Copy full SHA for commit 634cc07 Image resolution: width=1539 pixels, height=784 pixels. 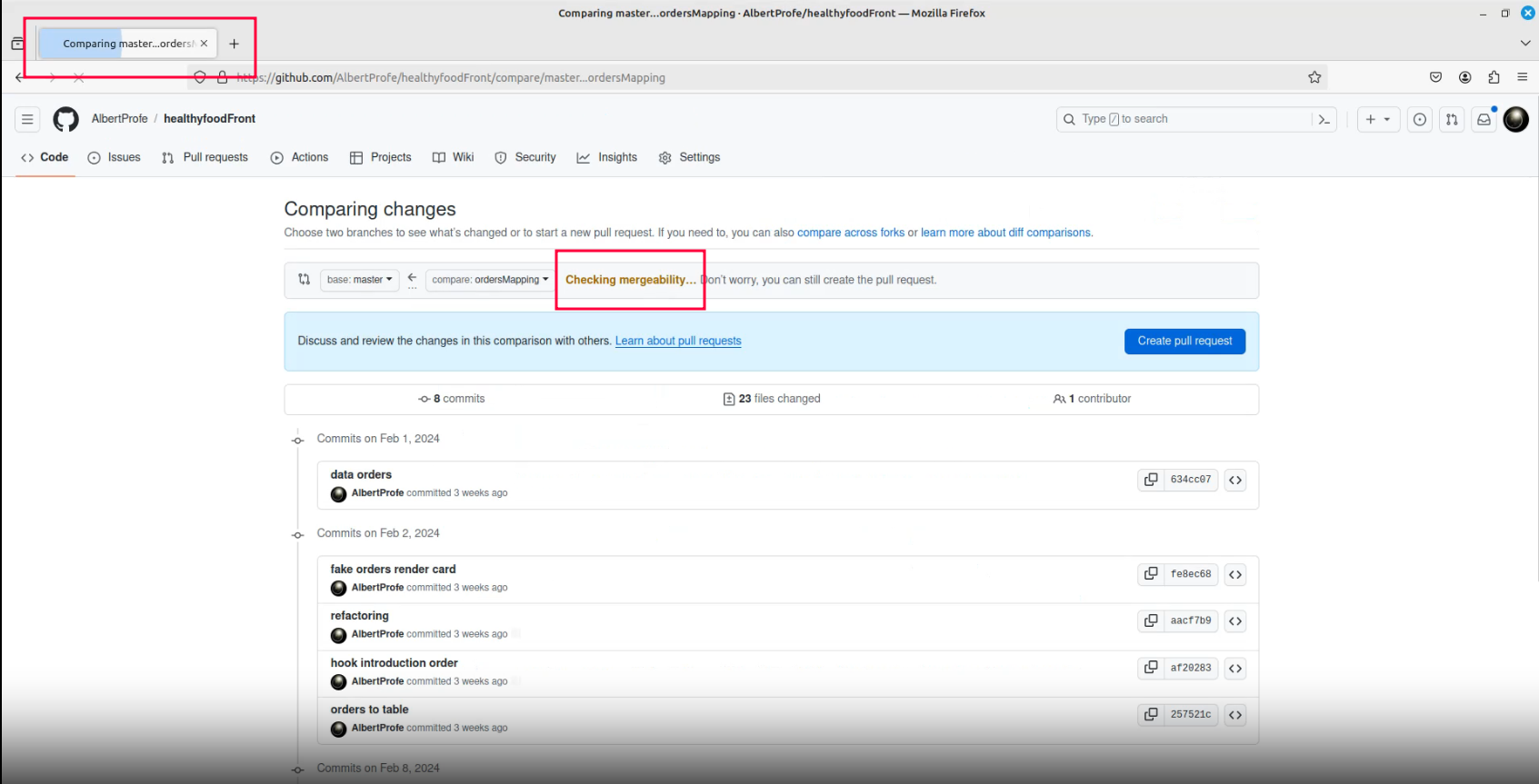pos(1151,480)
